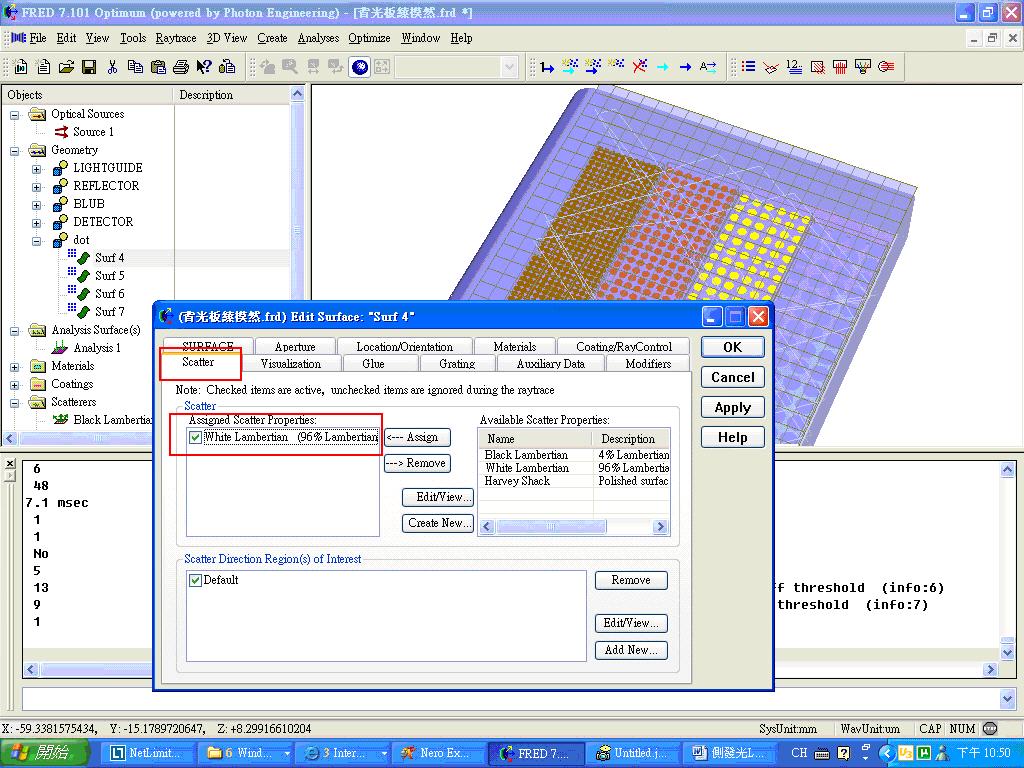
Task: Click the single ray trace '1' arrow icon
Action: click(x=547, y=67)
